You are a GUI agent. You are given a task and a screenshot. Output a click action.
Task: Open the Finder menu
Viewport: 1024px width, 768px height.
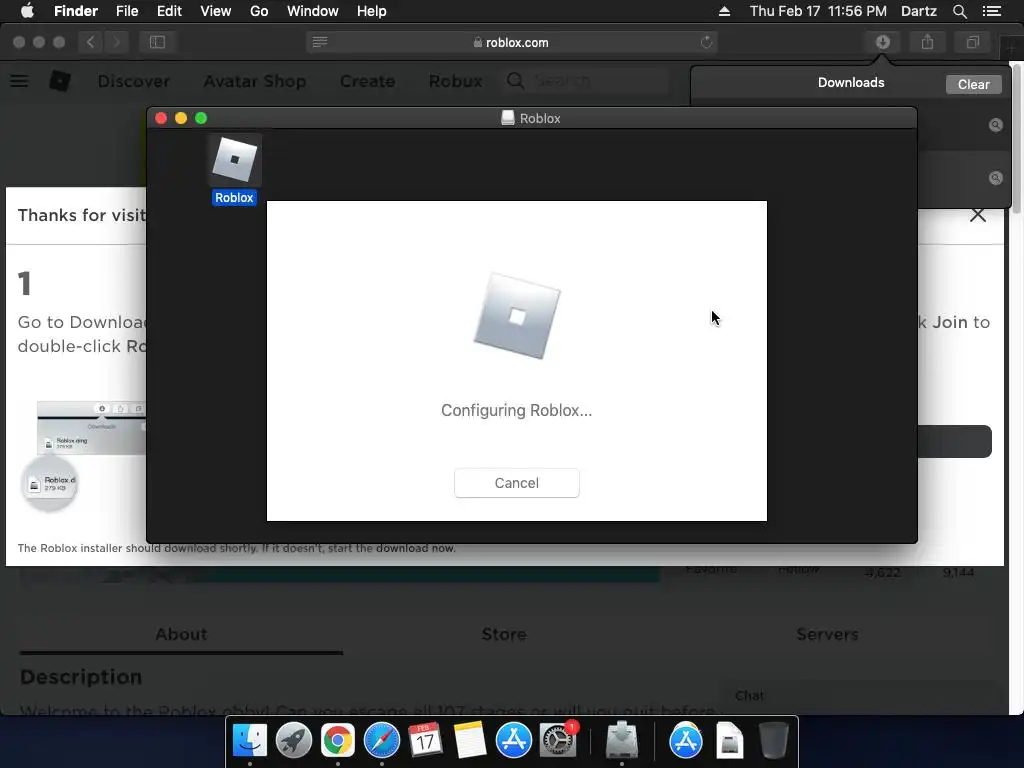(76, 11)
